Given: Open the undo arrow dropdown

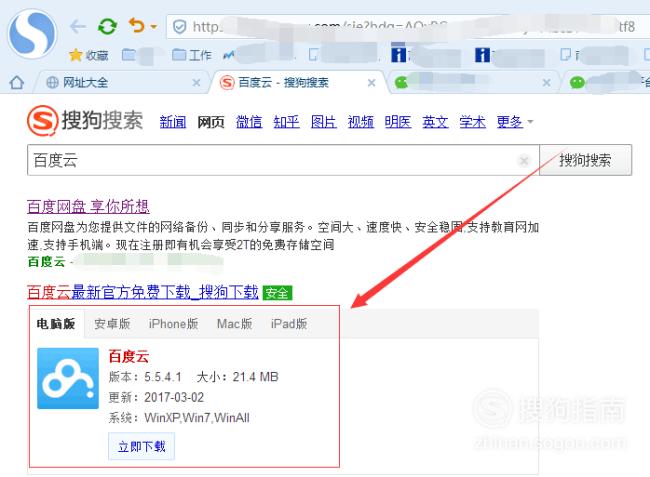Looking at the screenshot, I should pyautogui.click(x=154, y=27).
